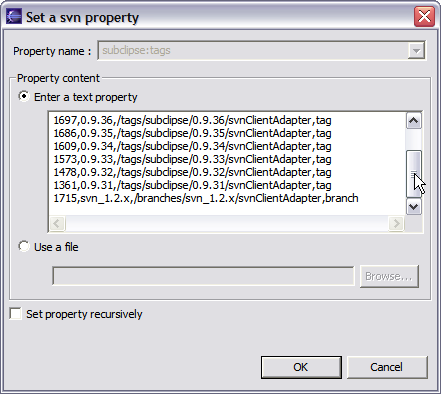
Task: Click the horizontal scrollbar left arrow
Action: coord(57,223)
